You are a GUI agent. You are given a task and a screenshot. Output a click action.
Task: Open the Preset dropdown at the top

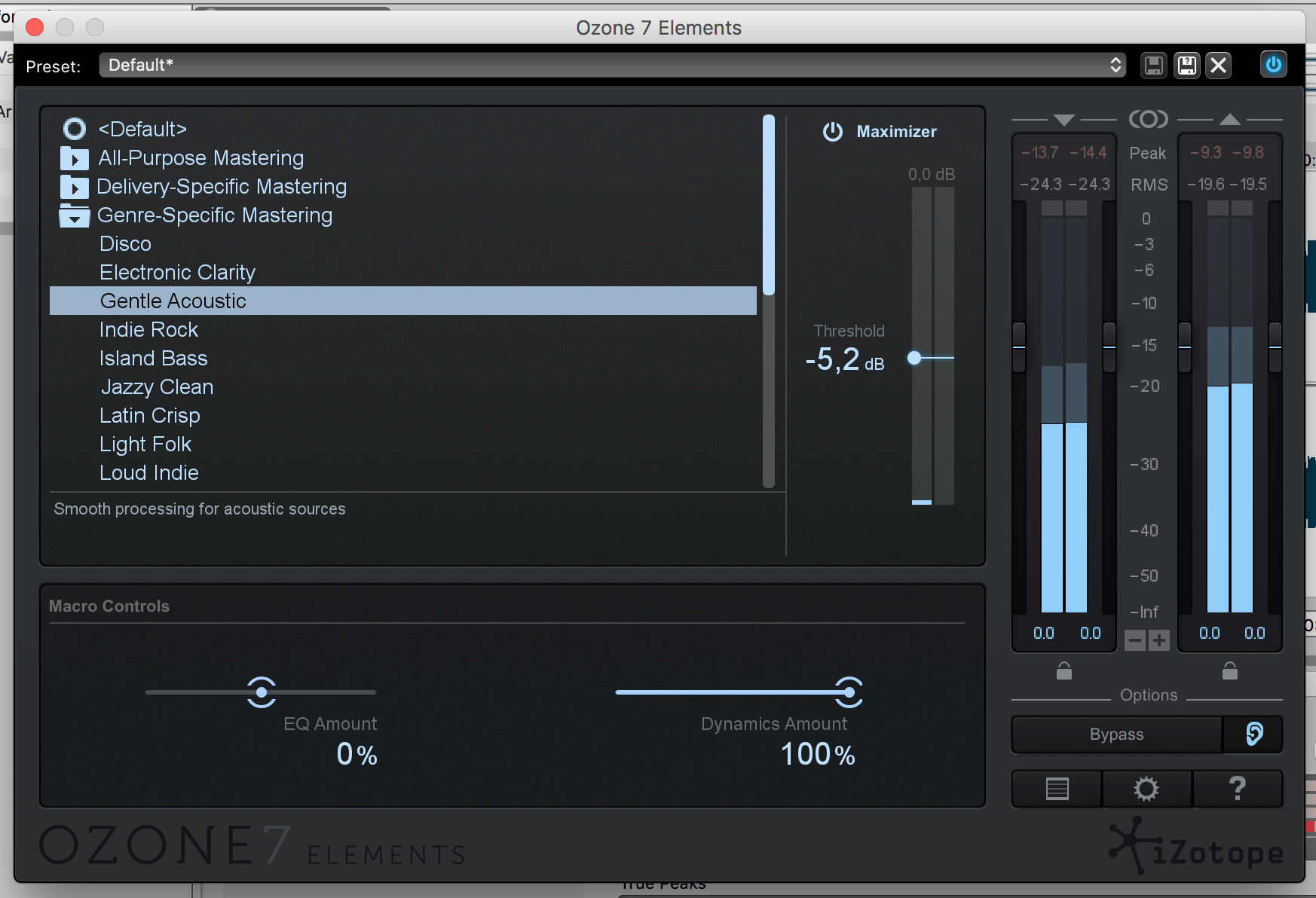(x=611, y=65)
